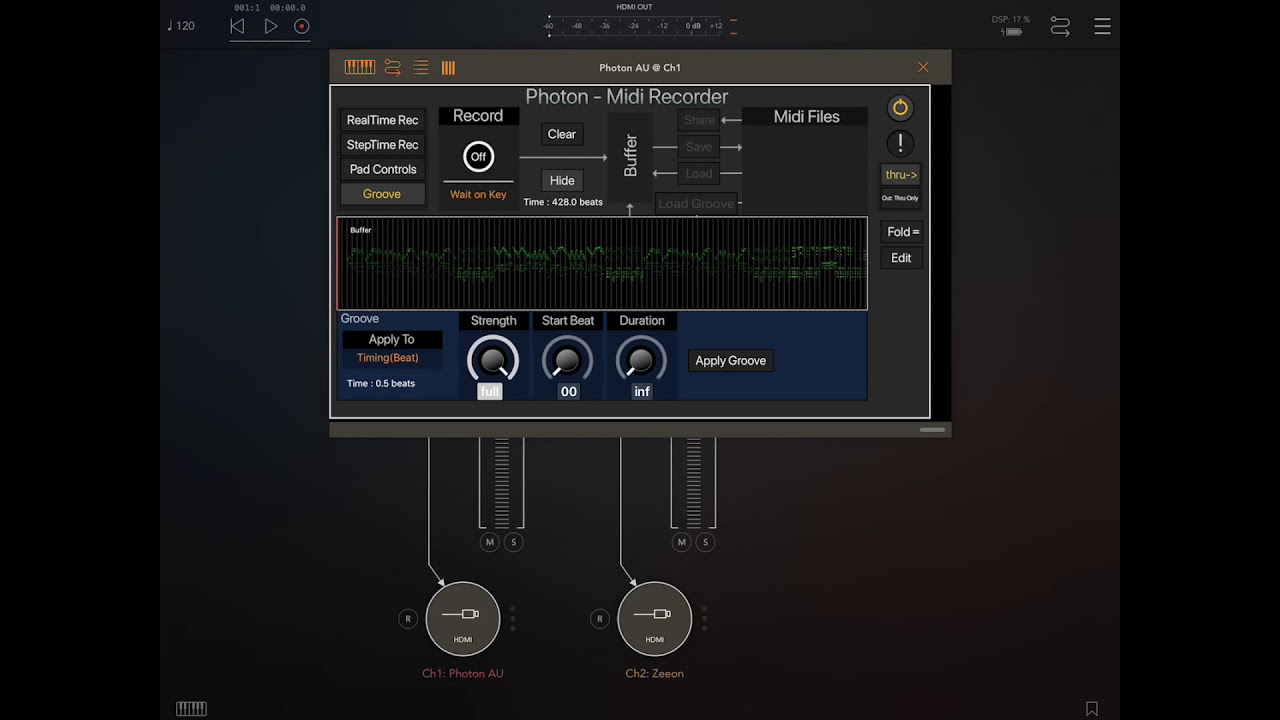Open the three-dot menu beside Ch1 node
The width and height of the screenshot is (1280, 720).
click(x=513, y=618)
